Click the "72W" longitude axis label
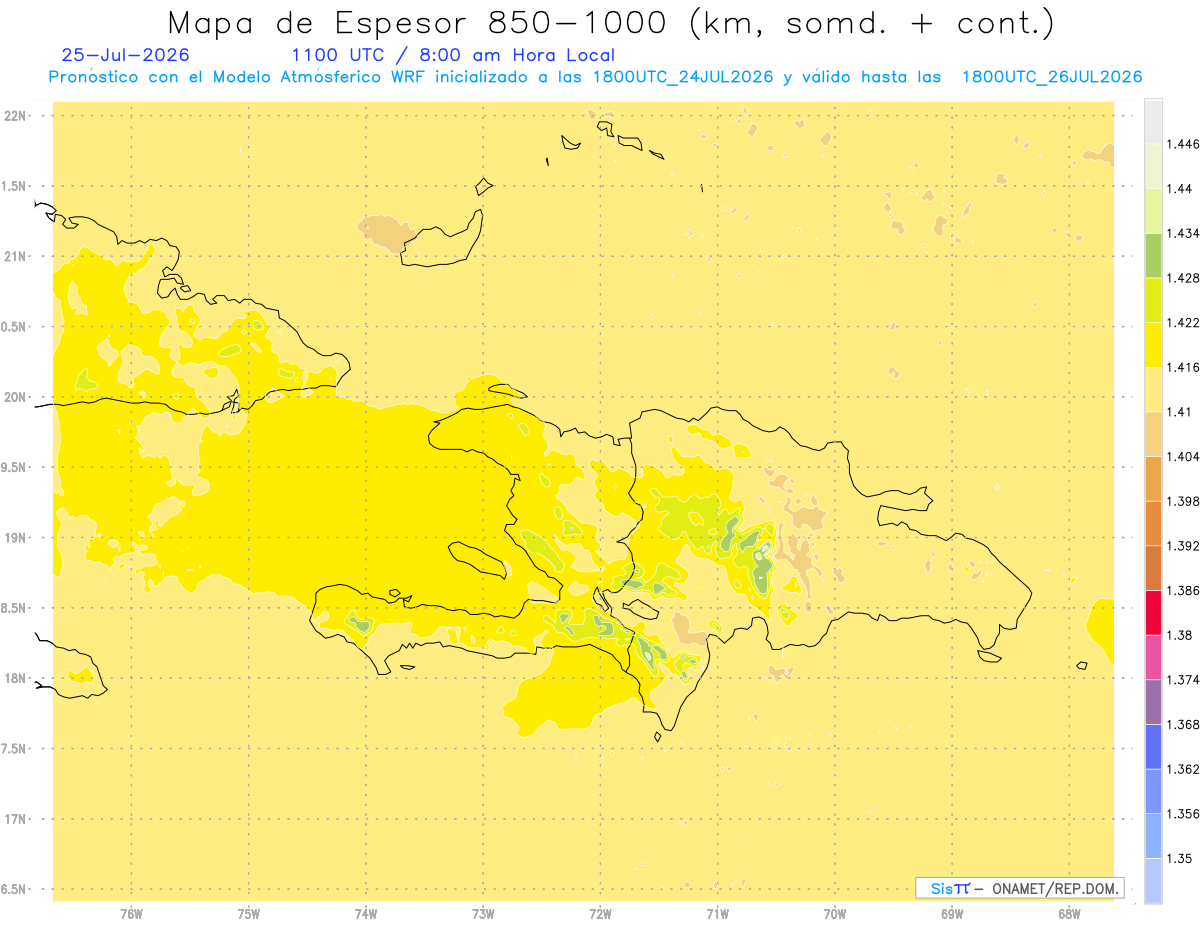1200x927 pixels. [600, 913]
